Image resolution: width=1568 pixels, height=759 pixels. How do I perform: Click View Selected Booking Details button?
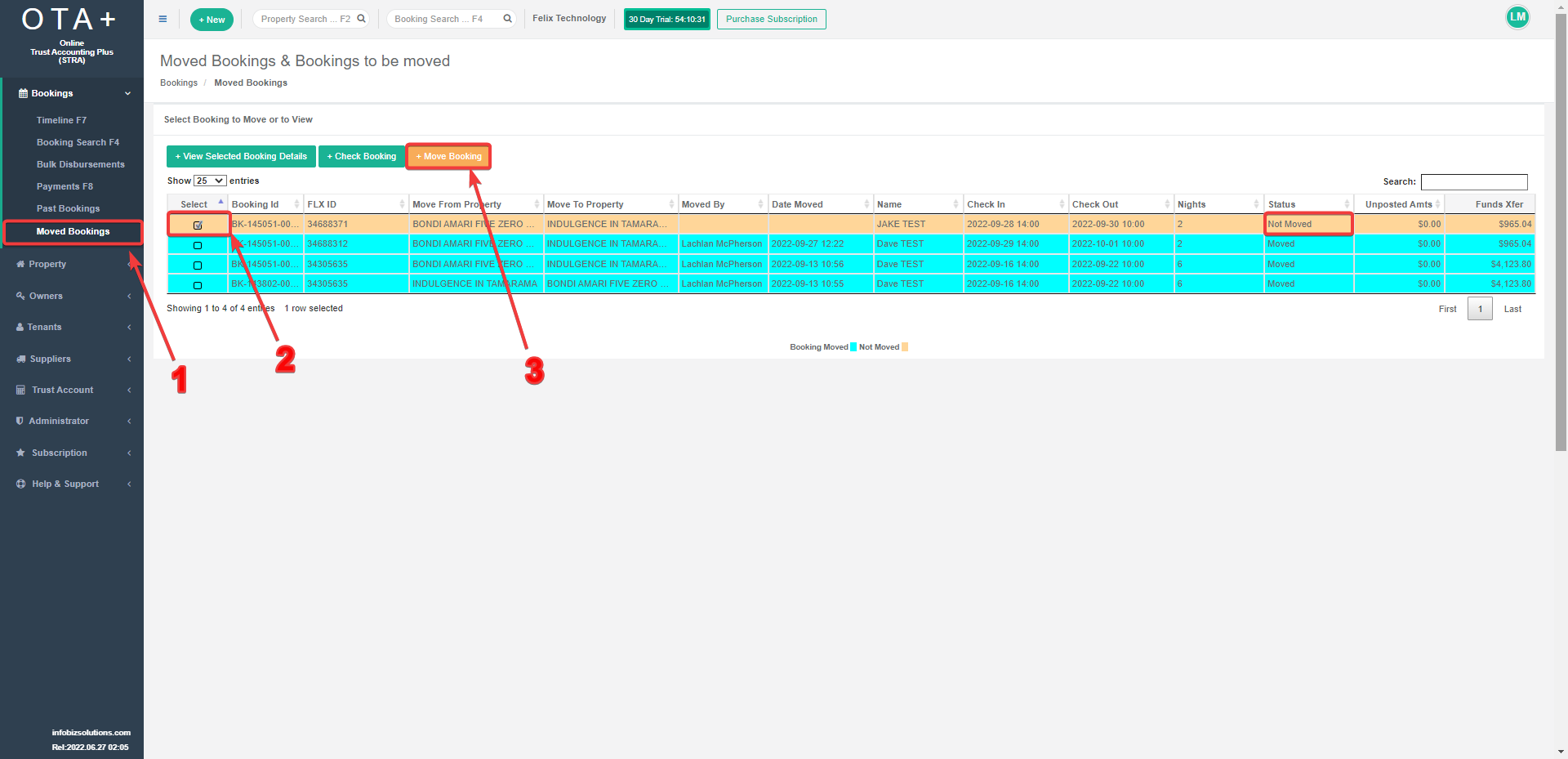tap(241, 156)
